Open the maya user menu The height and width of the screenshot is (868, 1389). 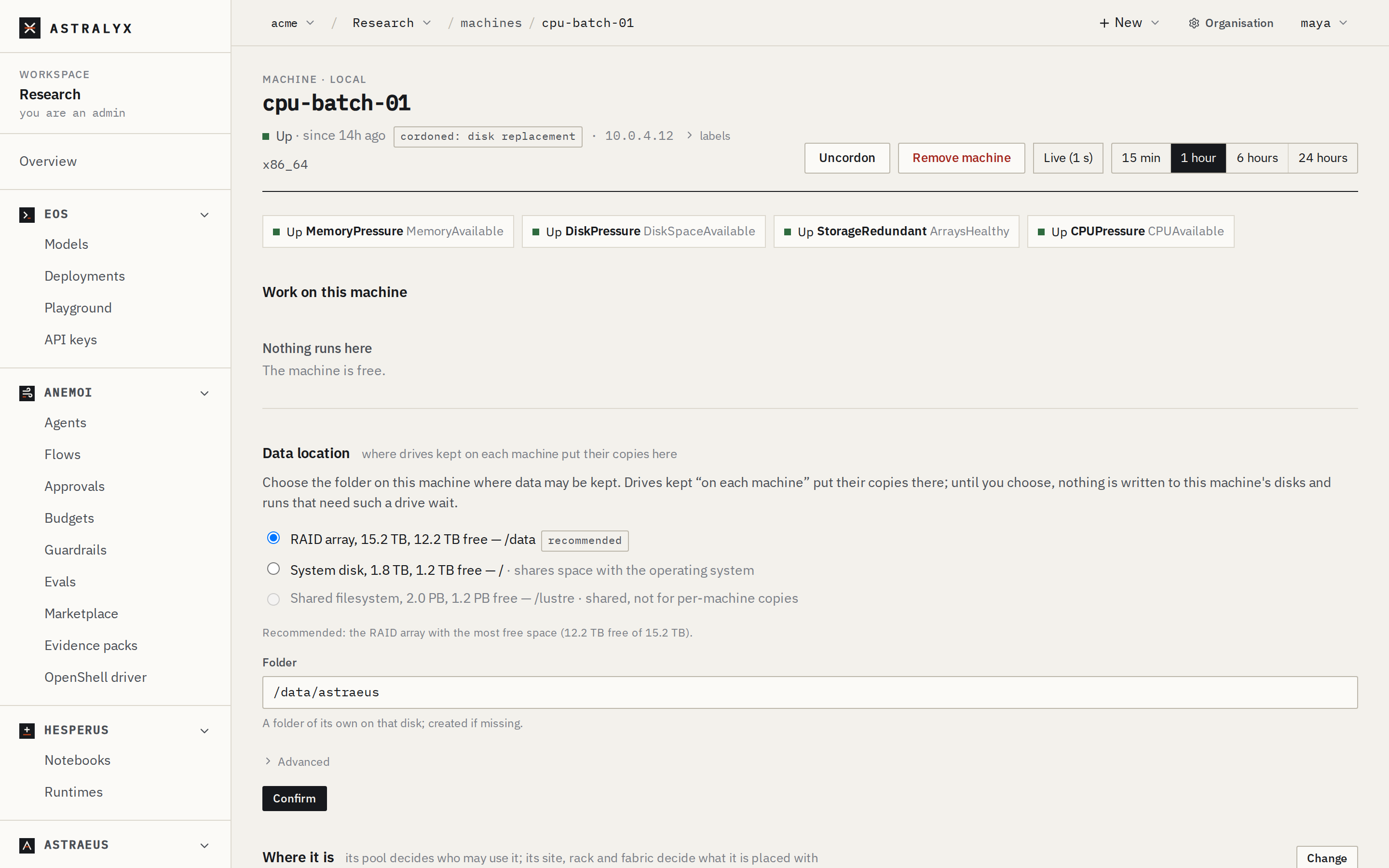(1323, 23)
